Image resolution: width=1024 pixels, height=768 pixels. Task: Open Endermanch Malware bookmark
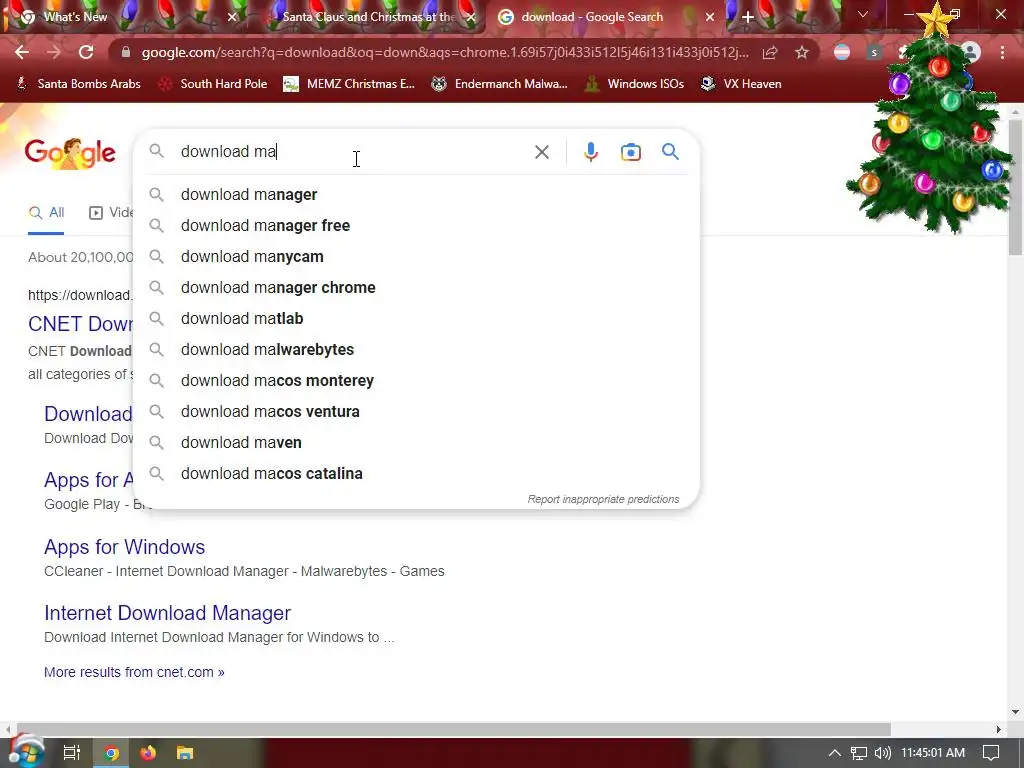pos(500,84)
